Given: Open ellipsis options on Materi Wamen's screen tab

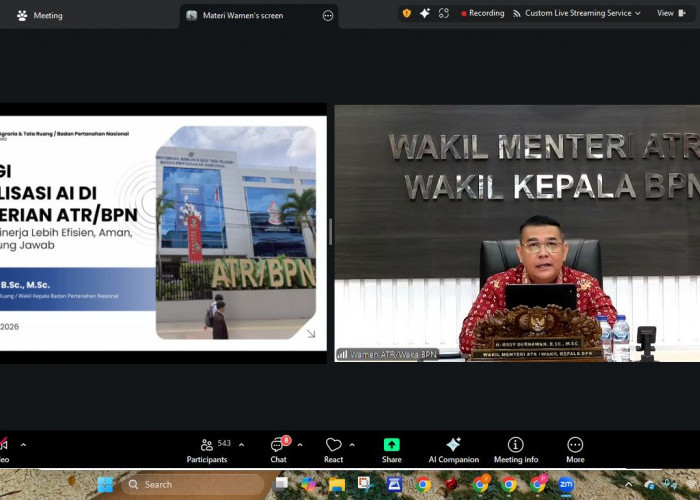Looking at the screenshot, I should (x=328, y=16).
